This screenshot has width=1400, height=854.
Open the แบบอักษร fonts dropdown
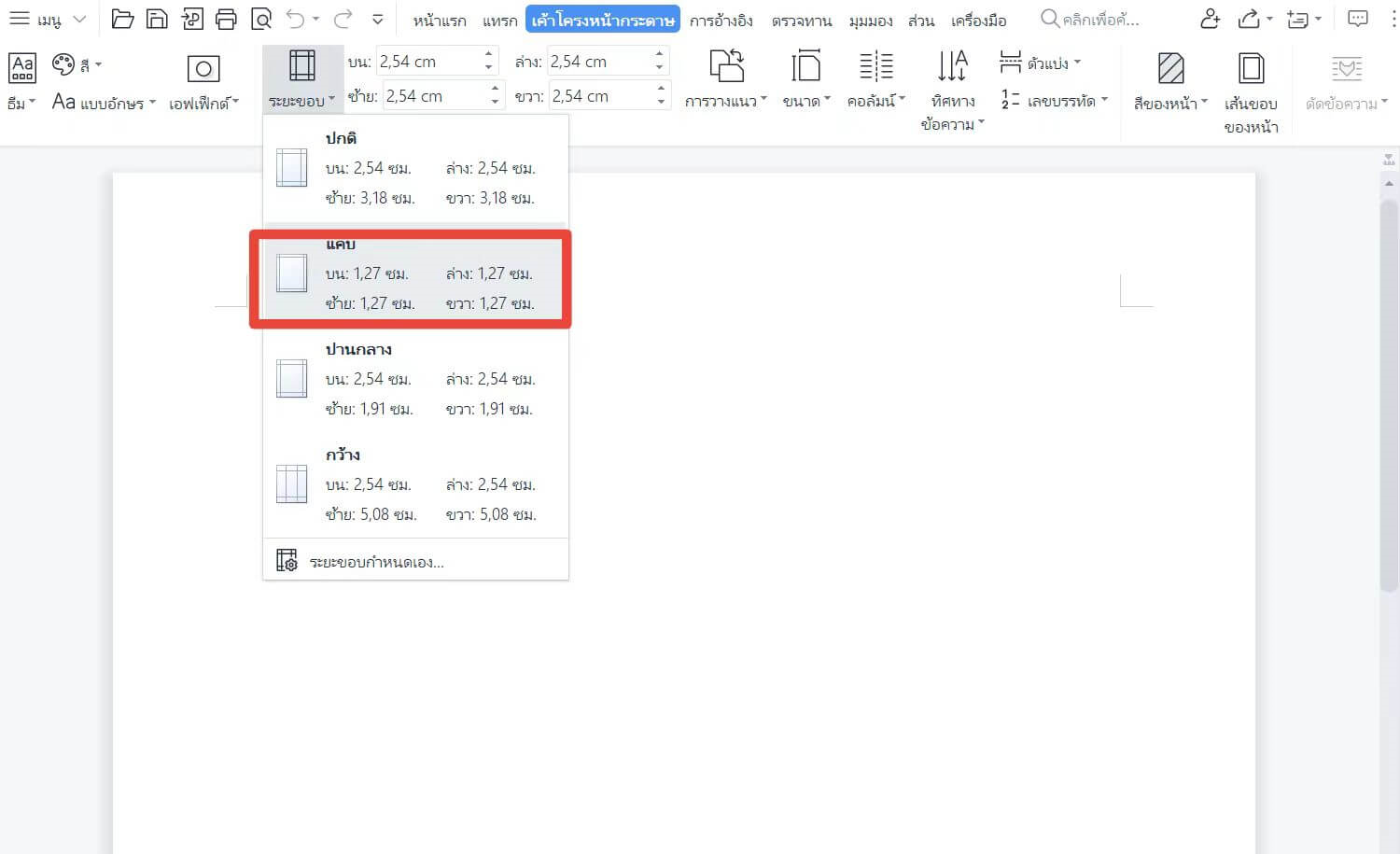104,102
